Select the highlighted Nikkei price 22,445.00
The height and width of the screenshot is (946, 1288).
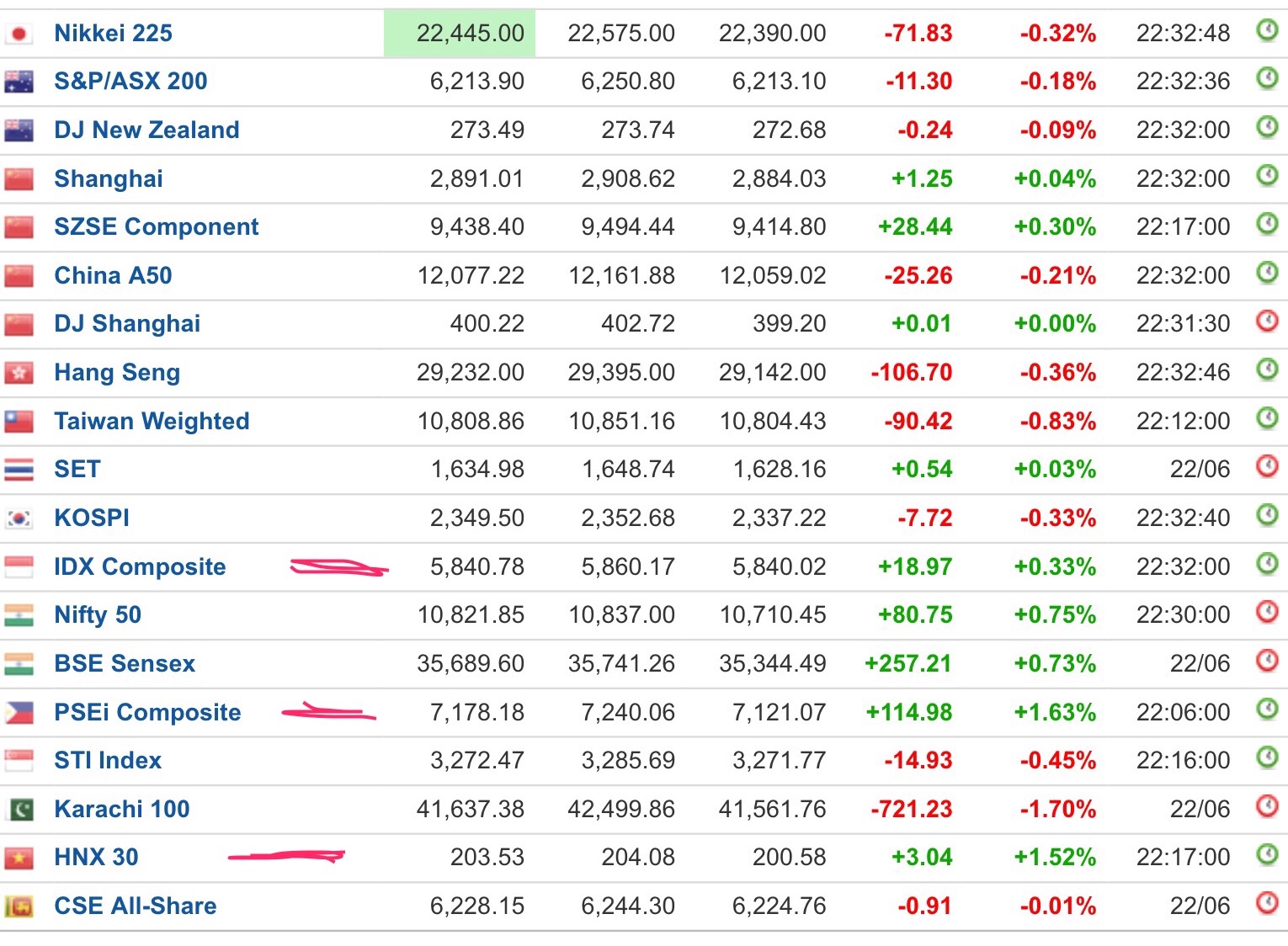coord(470,33)
